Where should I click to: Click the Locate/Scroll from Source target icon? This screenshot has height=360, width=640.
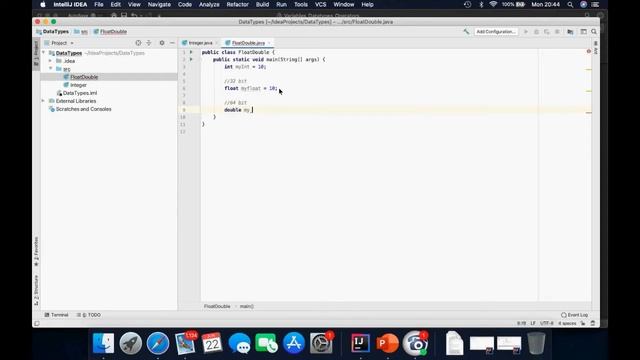[138, 43]
